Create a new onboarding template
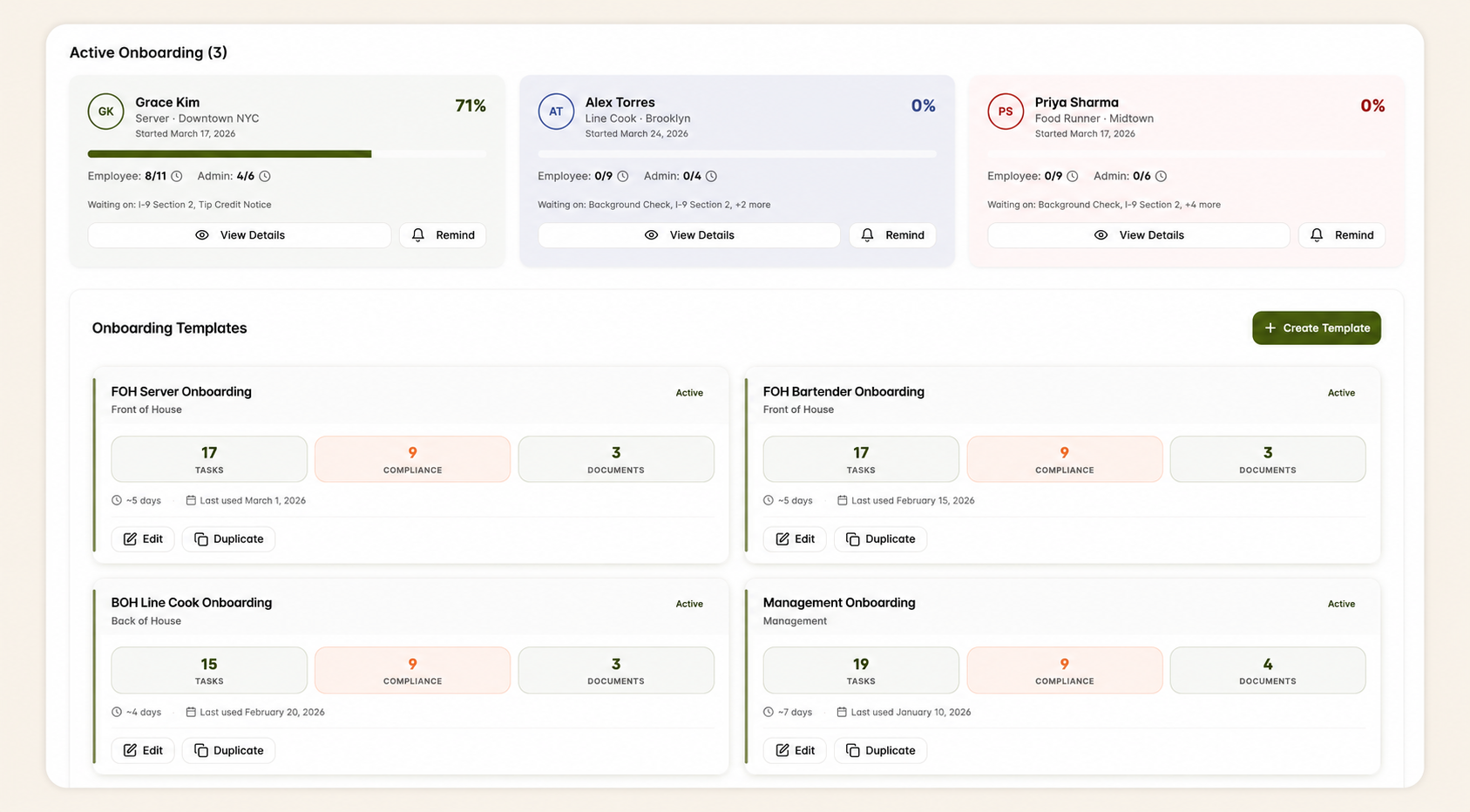 1317,328
